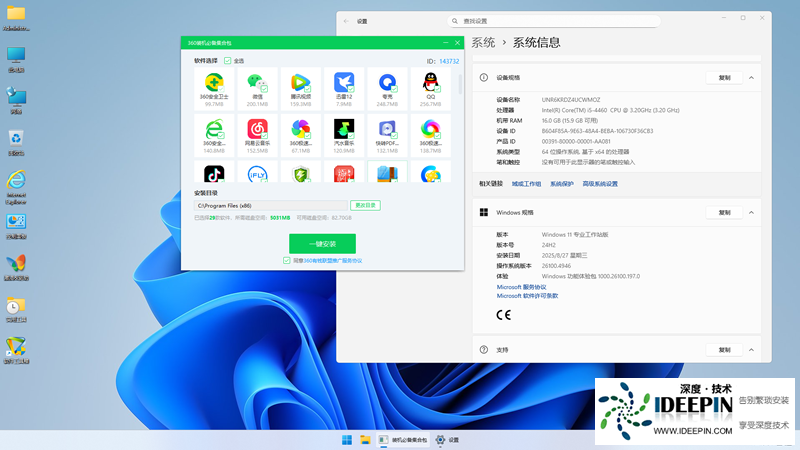Copy device specs with 复制 button
Image resolution: width=800 pixels, height=450 pixels.
724,78
